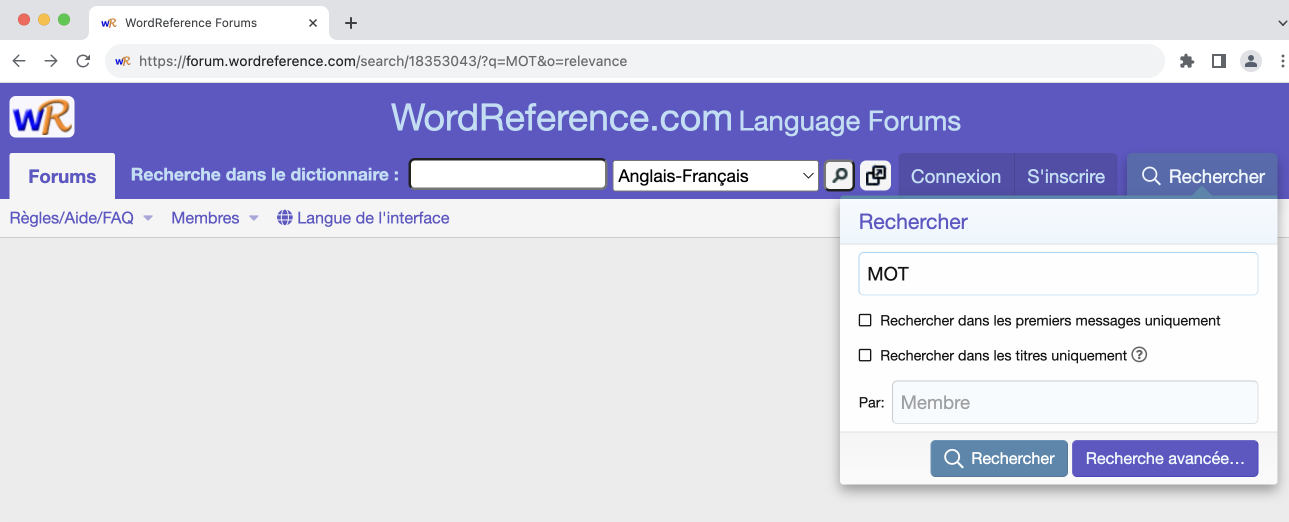Image resolution: width=1289 pixels, height=522 pixels.
Task: Go back to previous page
Action: tap(19, 61)
